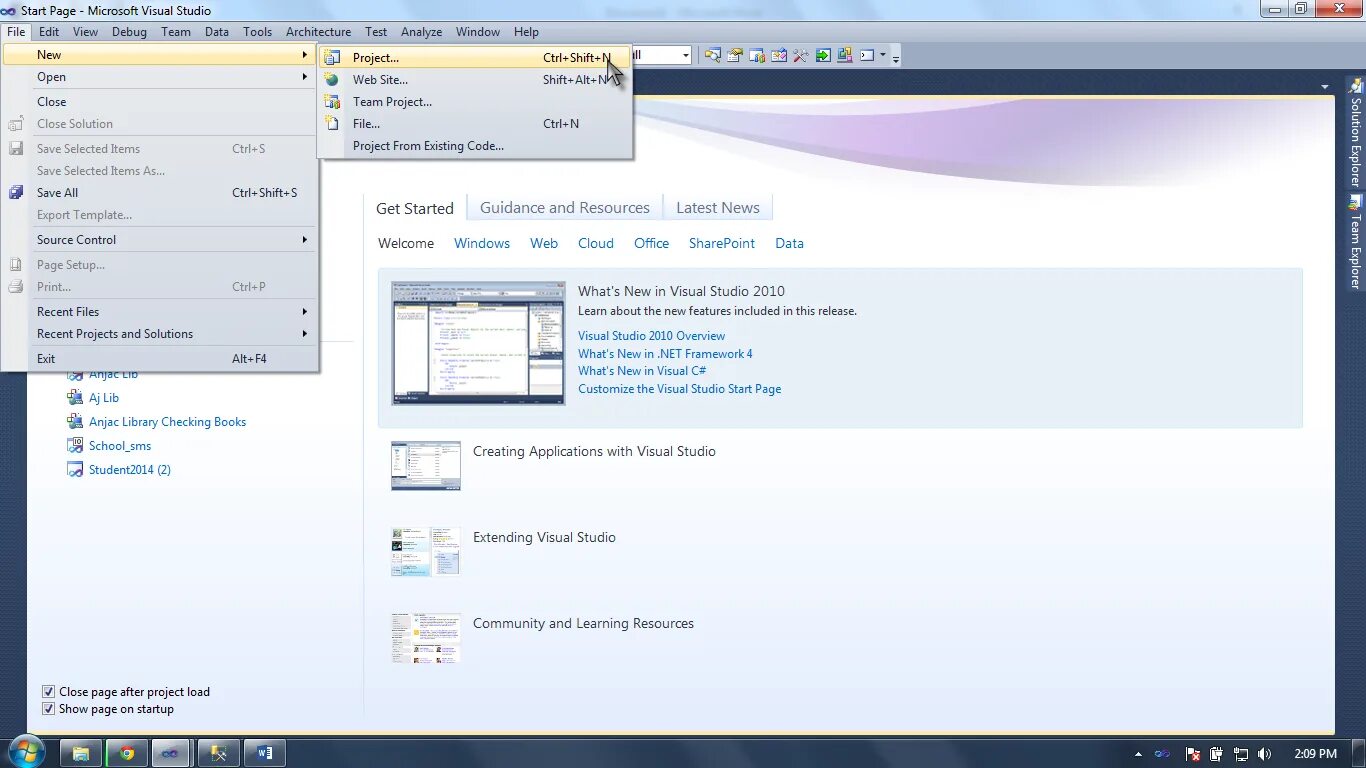The image size is (1366, 768).
Task: Open recent project Student2014 (2)
Action: [130, 470]
